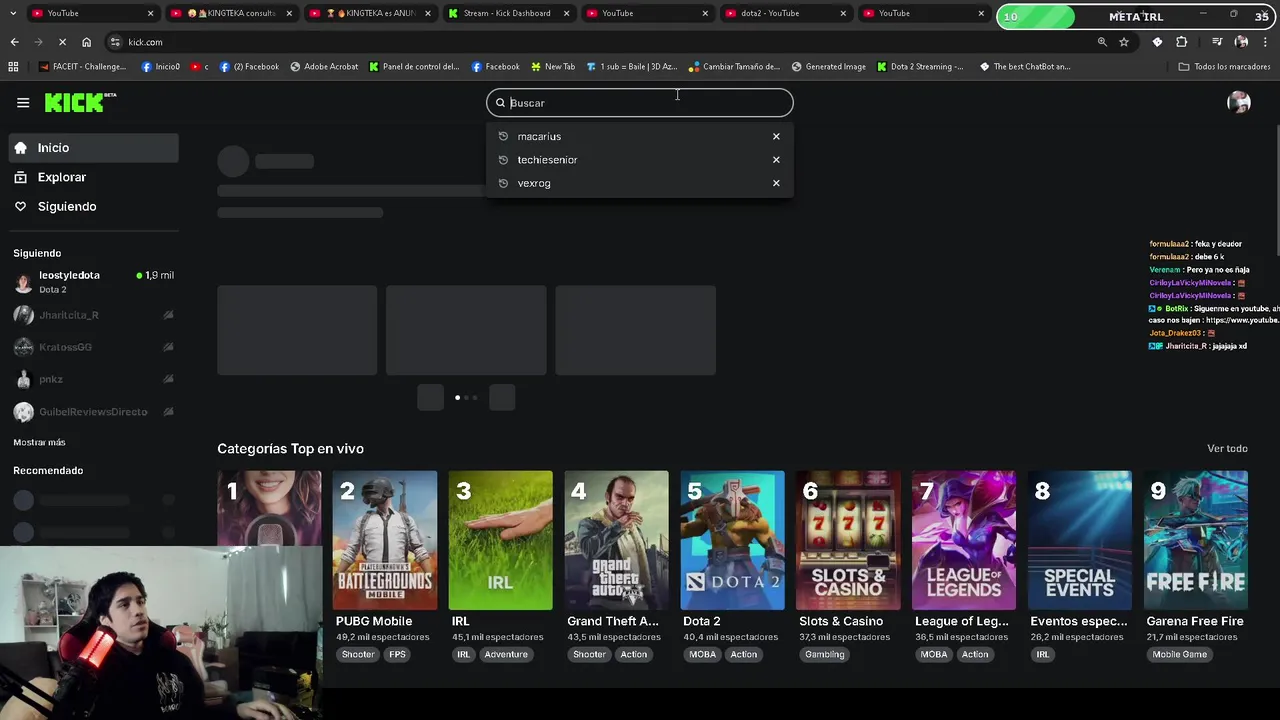
Task: Stop page loading with the X button
Action: point(62,42)
